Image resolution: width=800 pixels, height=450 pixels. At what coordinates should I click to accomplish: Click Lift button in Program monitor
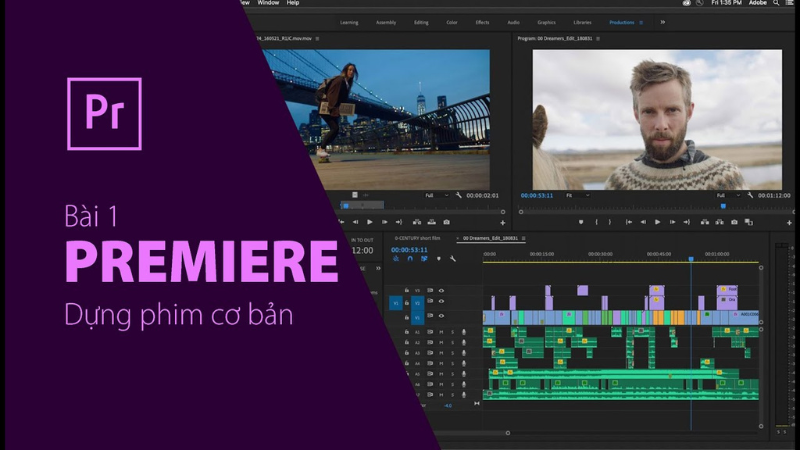coord(705,222)
